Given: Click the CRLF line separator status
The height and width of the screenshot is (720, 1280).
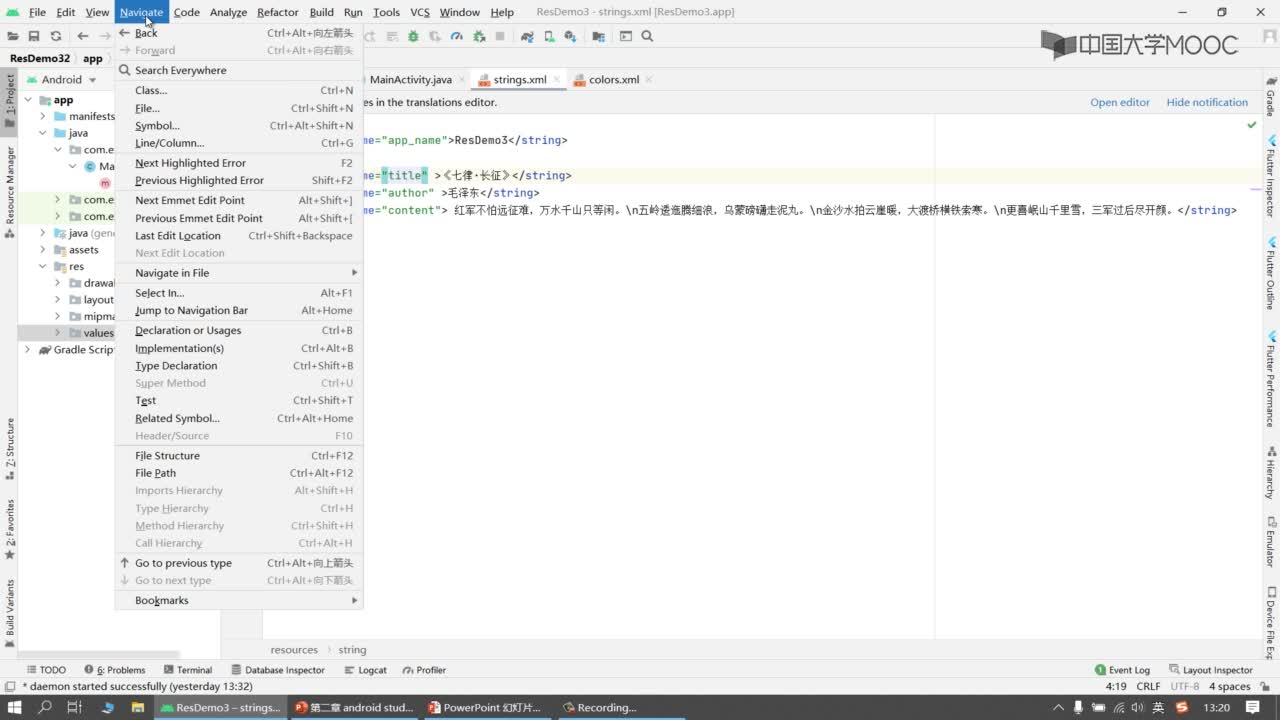Looking at the screenshot, I should click(1148, 686).
